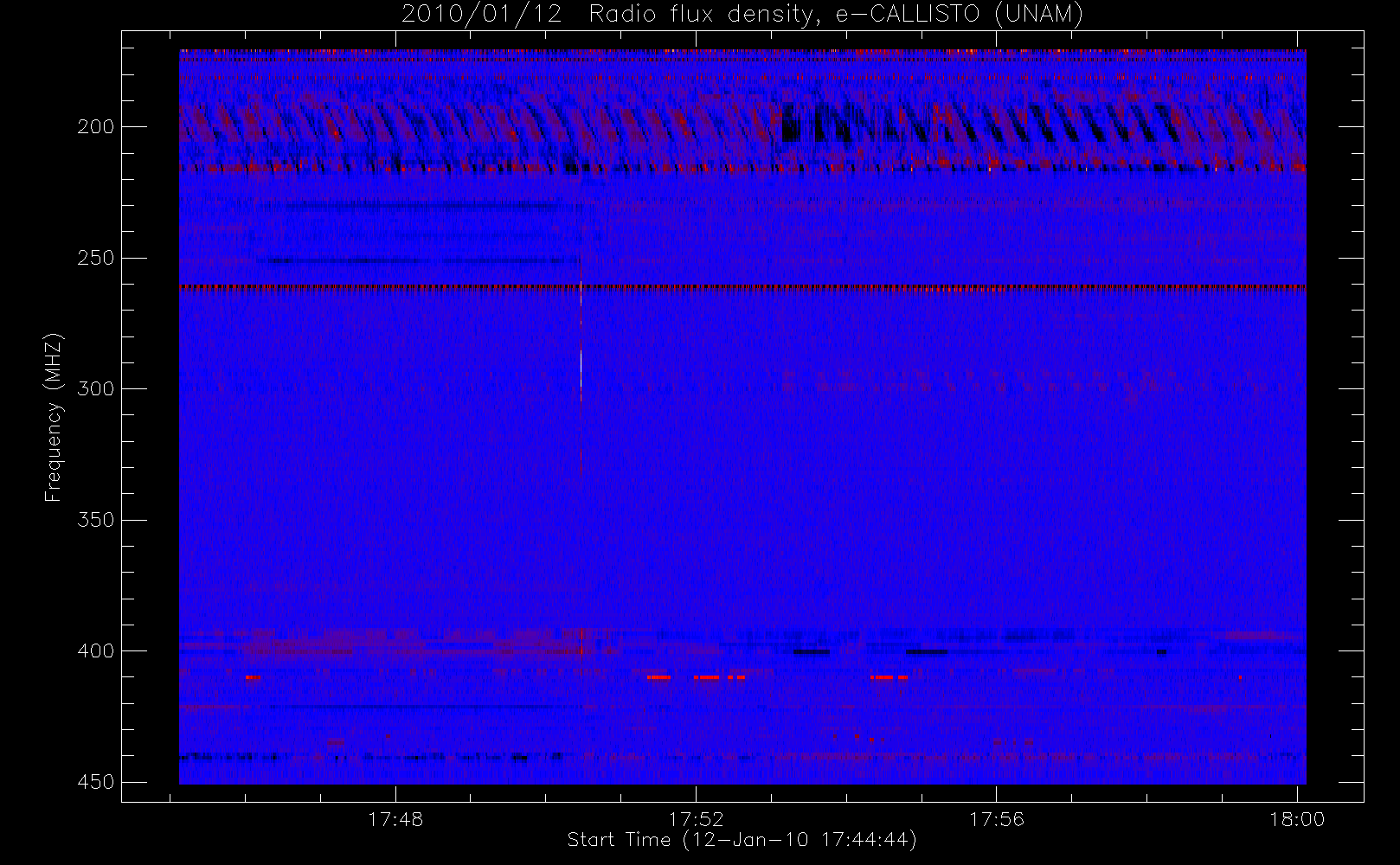Image resolution: width=1400 pixels, height=865 pixels.
Task: Click the 400 frequency tick label
Action: (x=96, y=650)
